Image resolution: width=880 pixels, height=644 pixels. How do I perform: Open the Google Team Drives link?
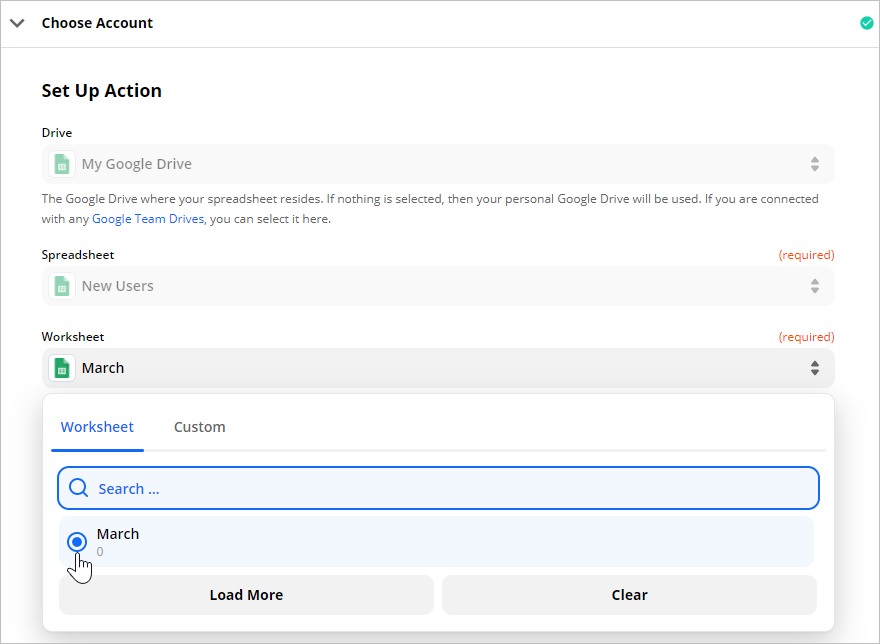click(x=148, y=219)
